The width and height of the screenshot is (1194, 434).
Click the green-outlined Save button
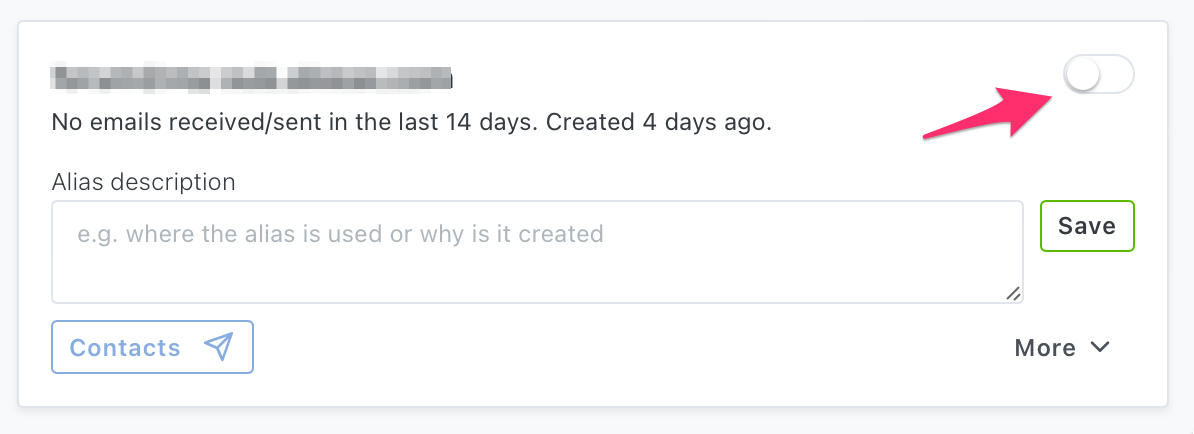[x=1087, y=226]
